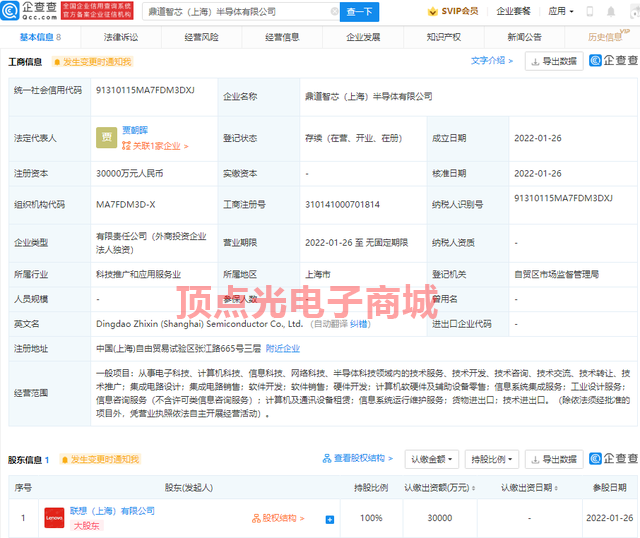Click the Lenovo logo in the shareholder row
The image size is (640, 538).
click(x=53, y=518)
